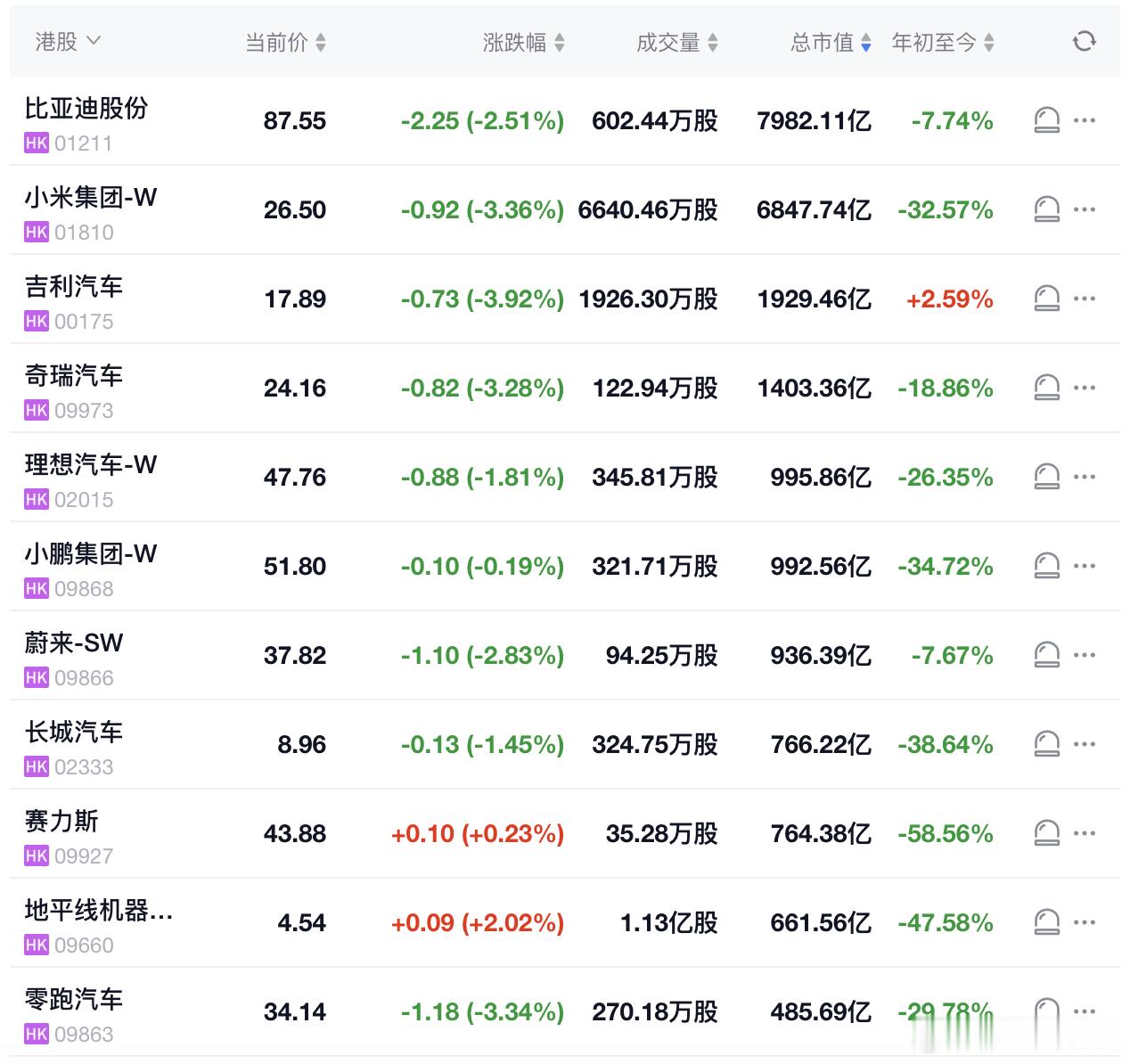Open 奇瑞汽车 stock details
This screenshot has width=1130, height=1064.
pyautogui.click(x=74, y=375)
